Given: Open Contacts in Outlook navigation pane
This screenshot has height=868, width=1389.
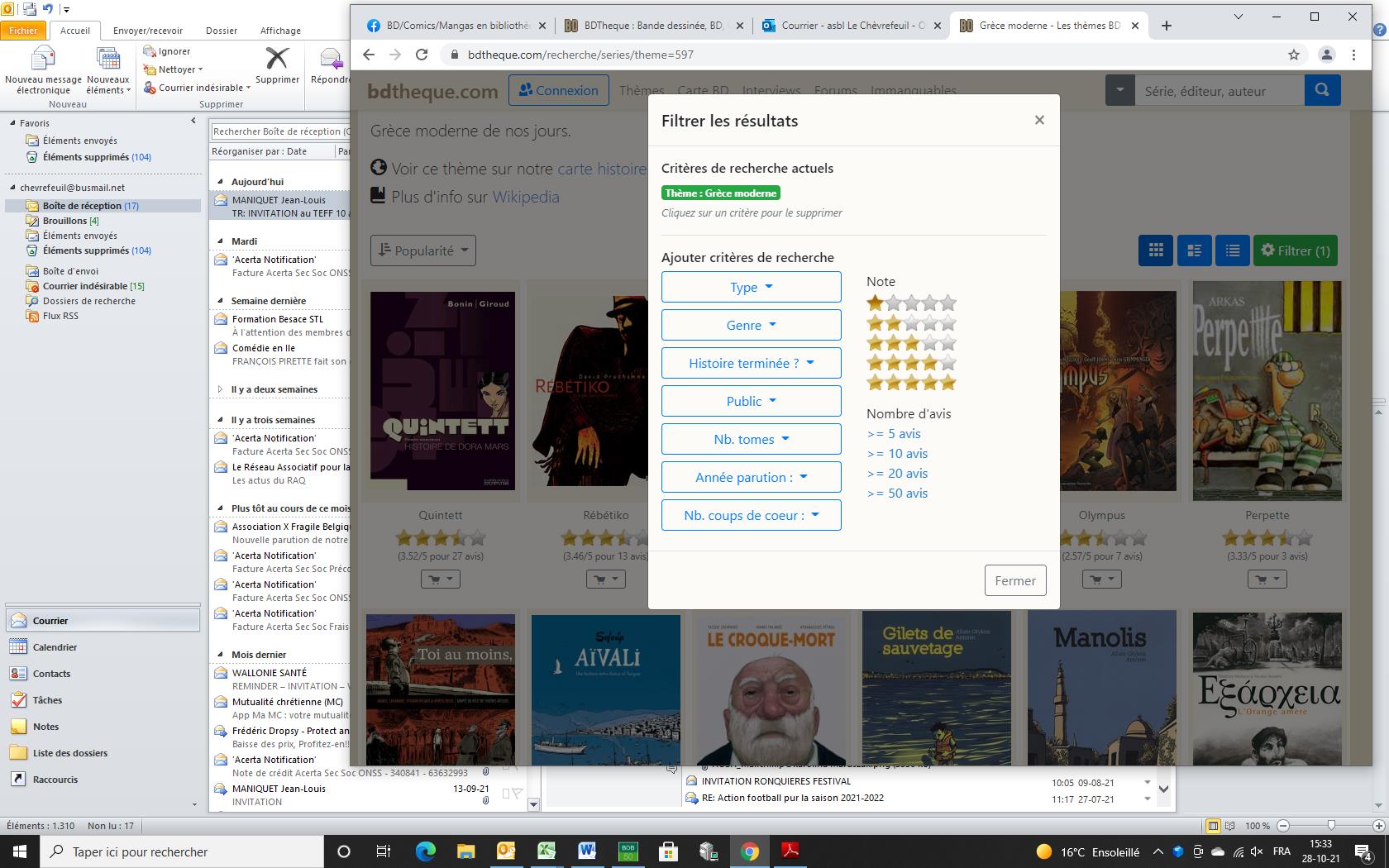Looking at the screenshot, I should tap(103, 674).
